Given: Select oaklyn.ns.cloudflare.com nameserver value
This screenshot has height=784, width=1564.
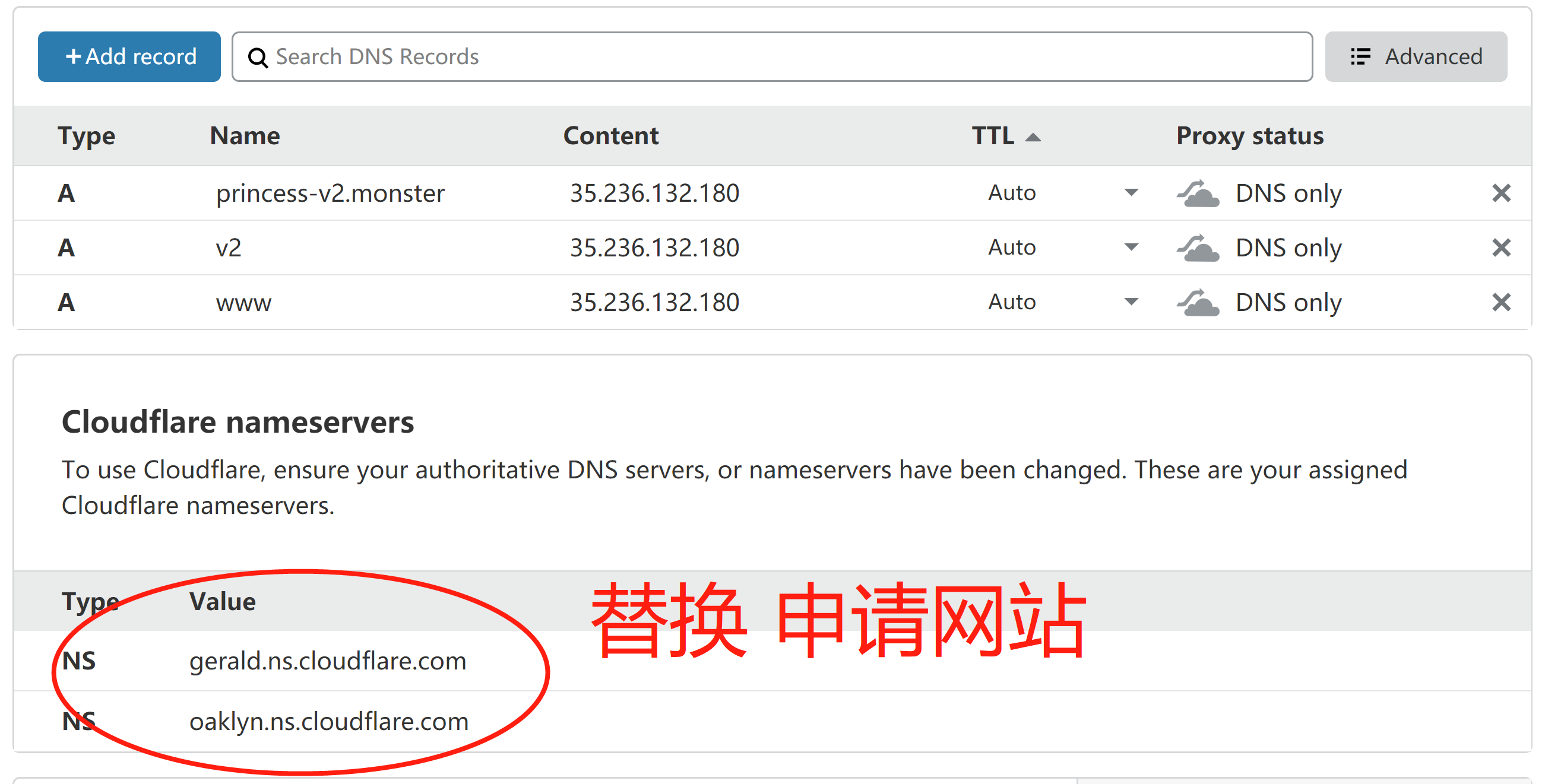Looking at the screenshot, I should coord(329,722).
